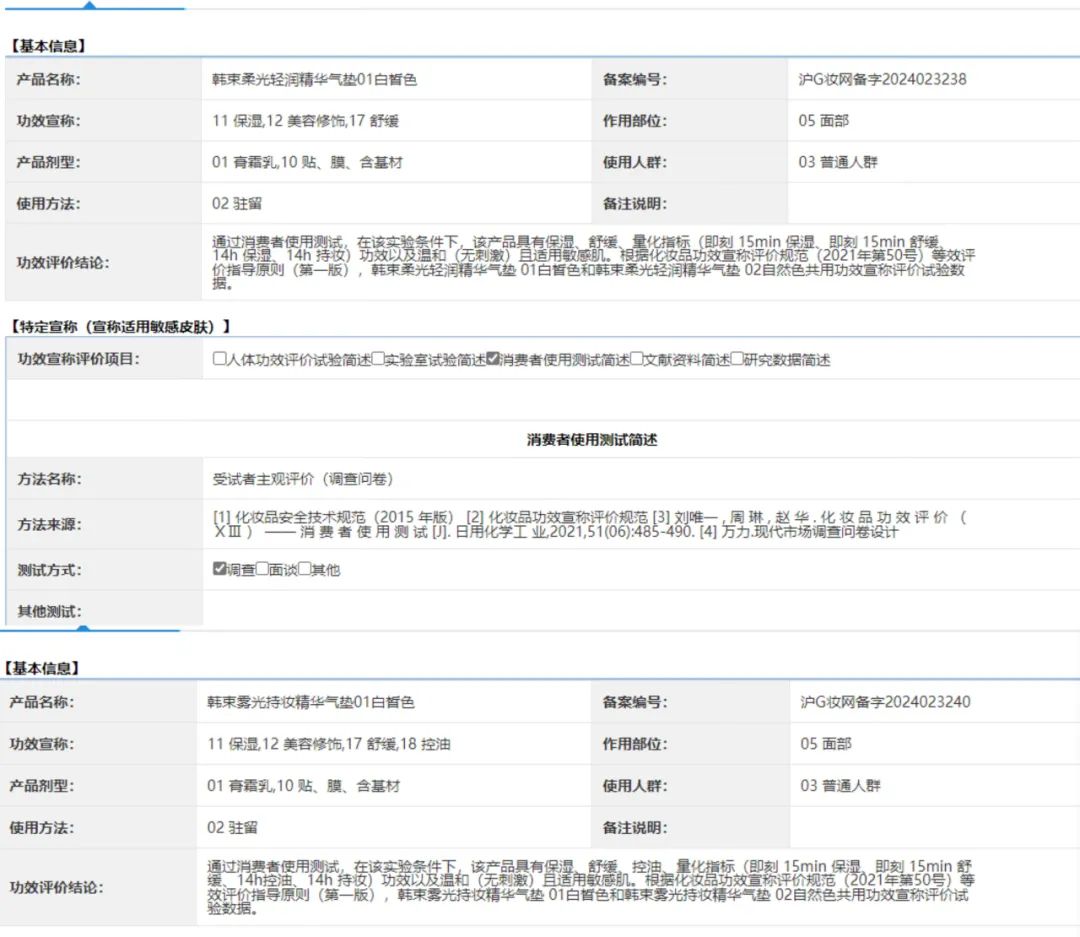Image resolution: width=1080 pixels, height=937 pixels.
Task: Uncheck the 调查 test method checkbox
Action: (220, 569)
